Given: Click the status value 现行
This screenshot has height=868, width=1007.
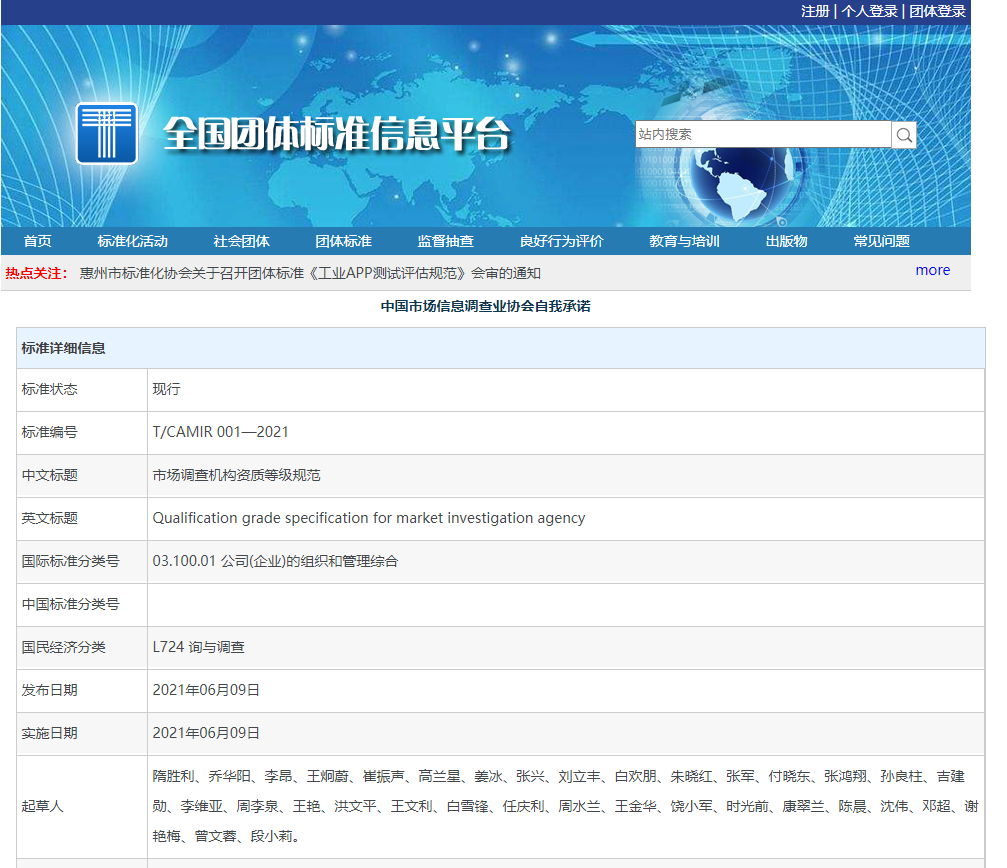Looking at the screenshot, I should pyautogui.click(x=166, y=389).
